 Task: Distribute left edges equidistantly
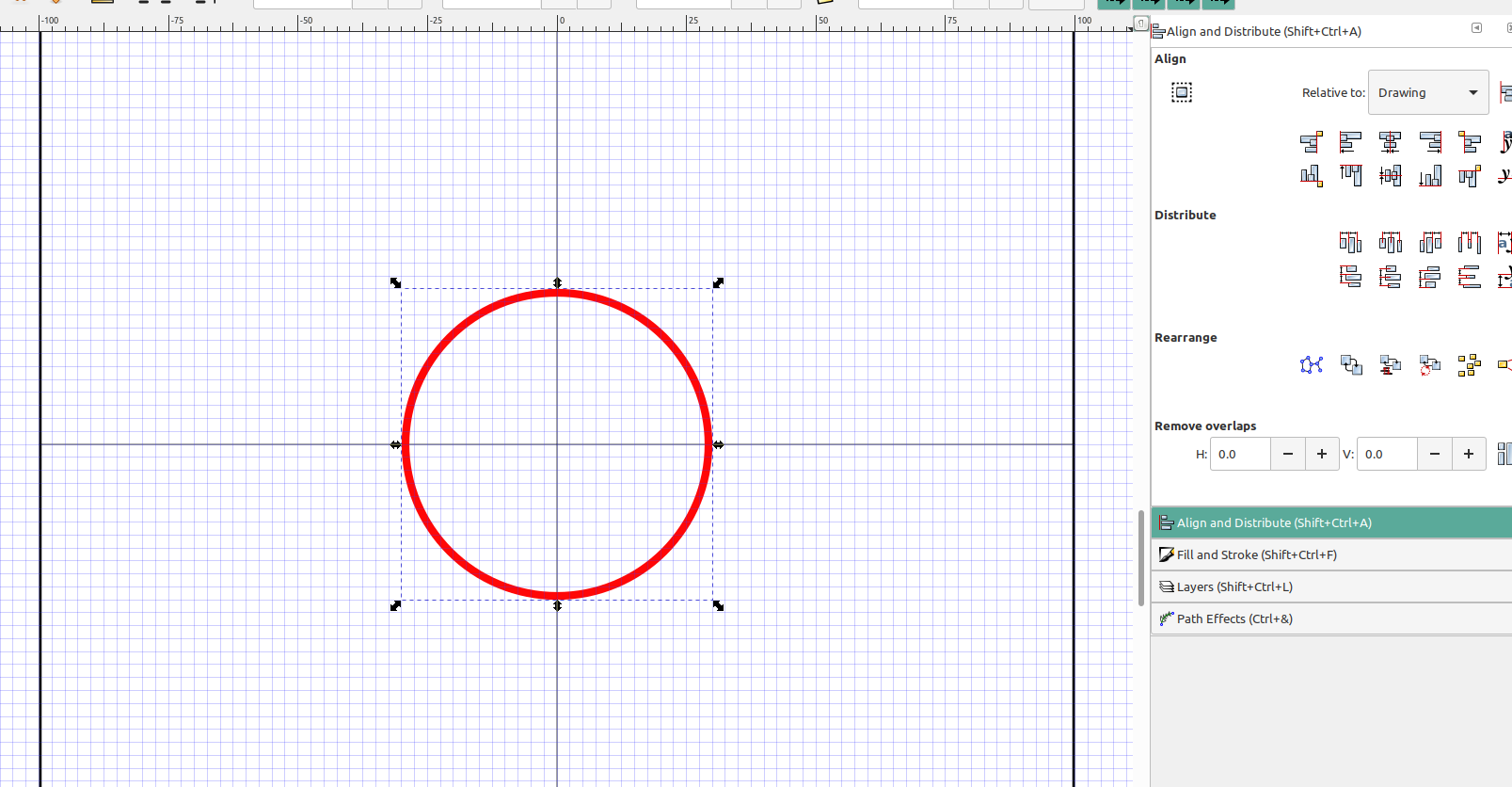pos(1350,243)
